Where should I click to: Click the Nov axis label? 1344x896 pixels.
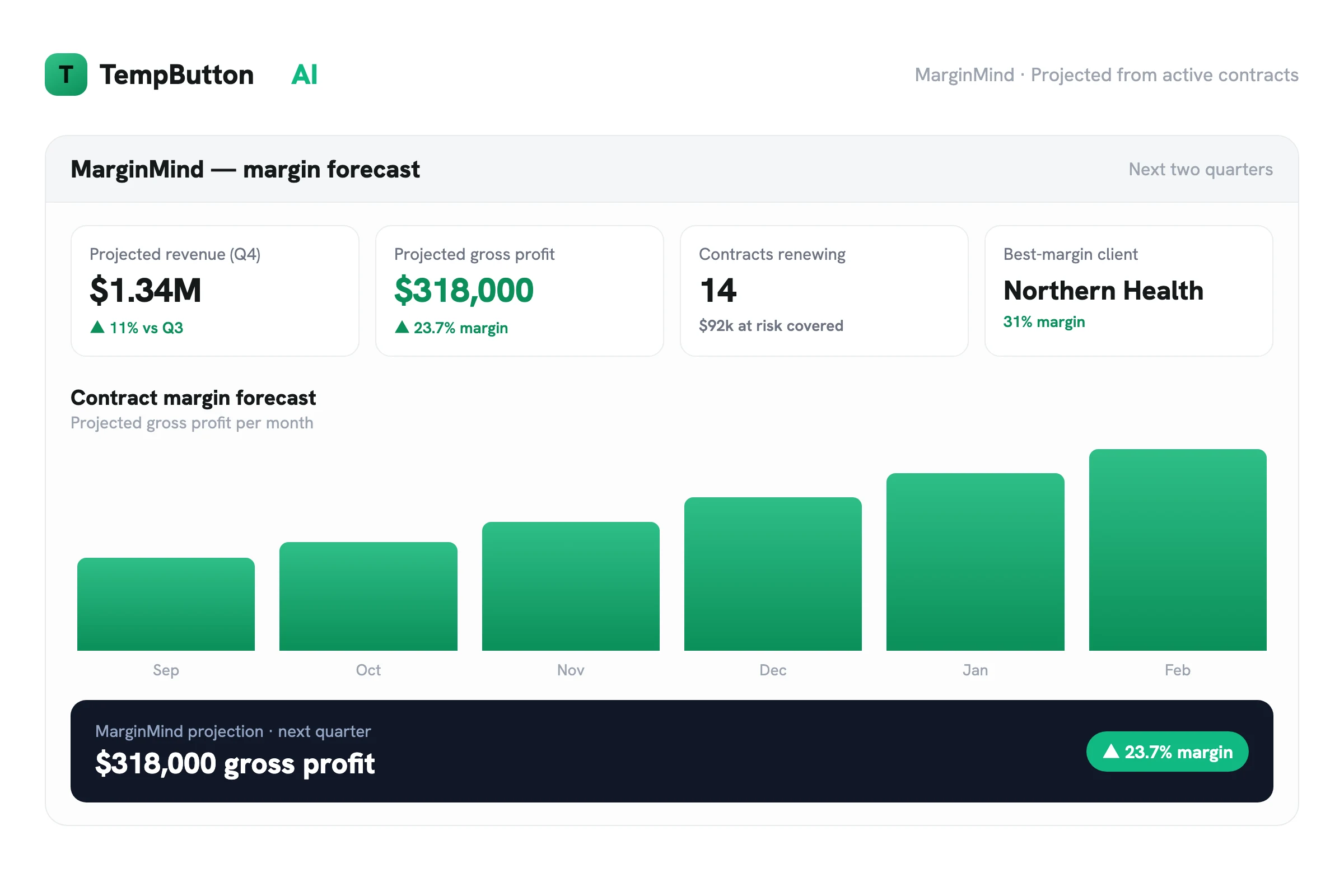[x=570, y=670]
